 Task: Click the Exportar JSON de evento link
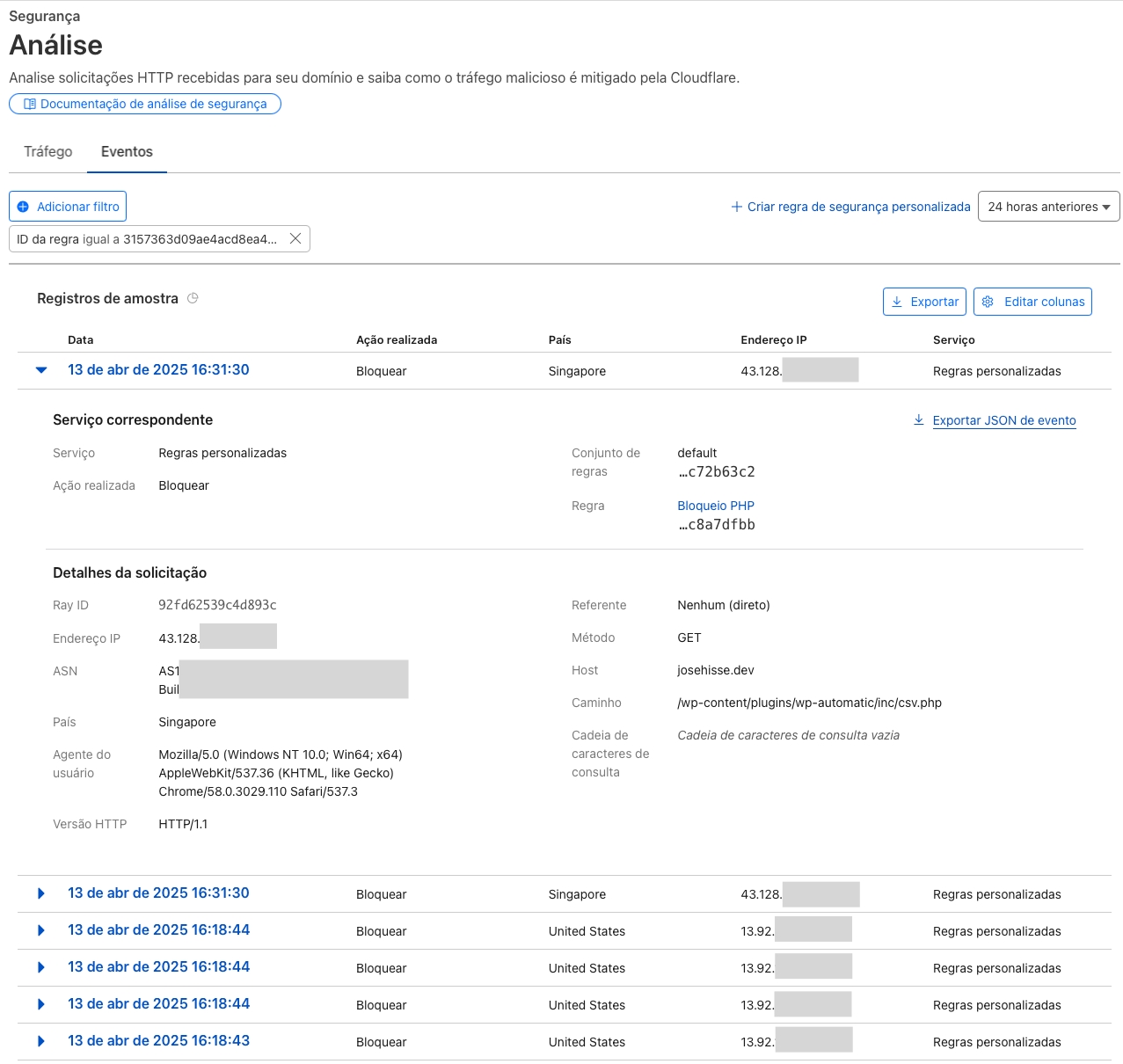[x=1003, y=420]
